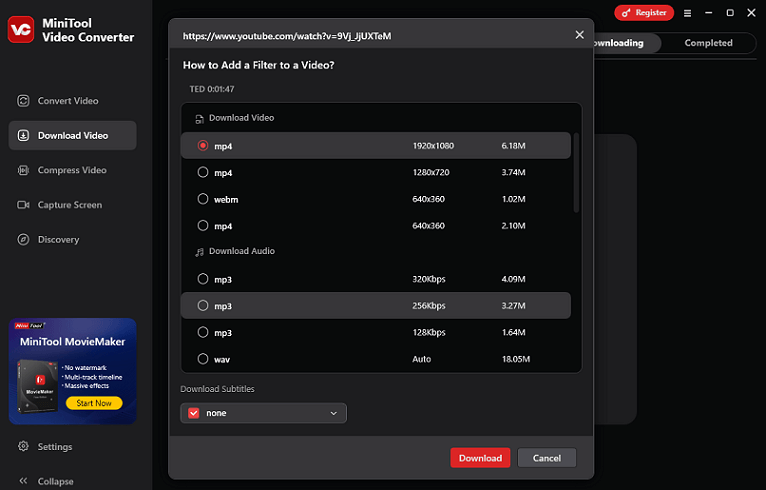Click the Collapse double-chevron icon

coord(23,481)
